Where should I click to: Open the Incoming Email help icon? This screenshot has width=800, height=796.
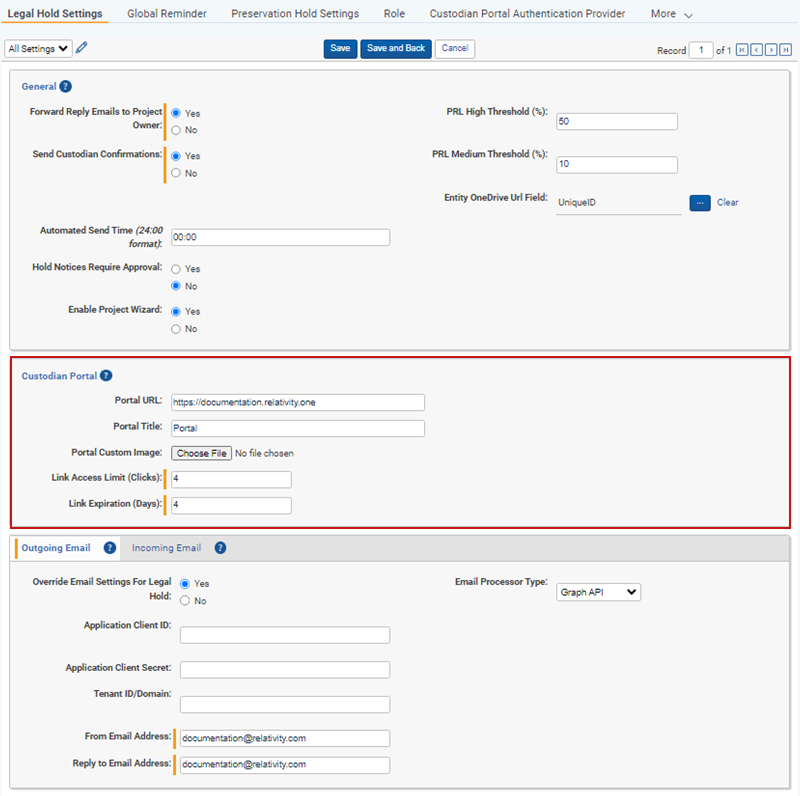[x=220, y=548]
